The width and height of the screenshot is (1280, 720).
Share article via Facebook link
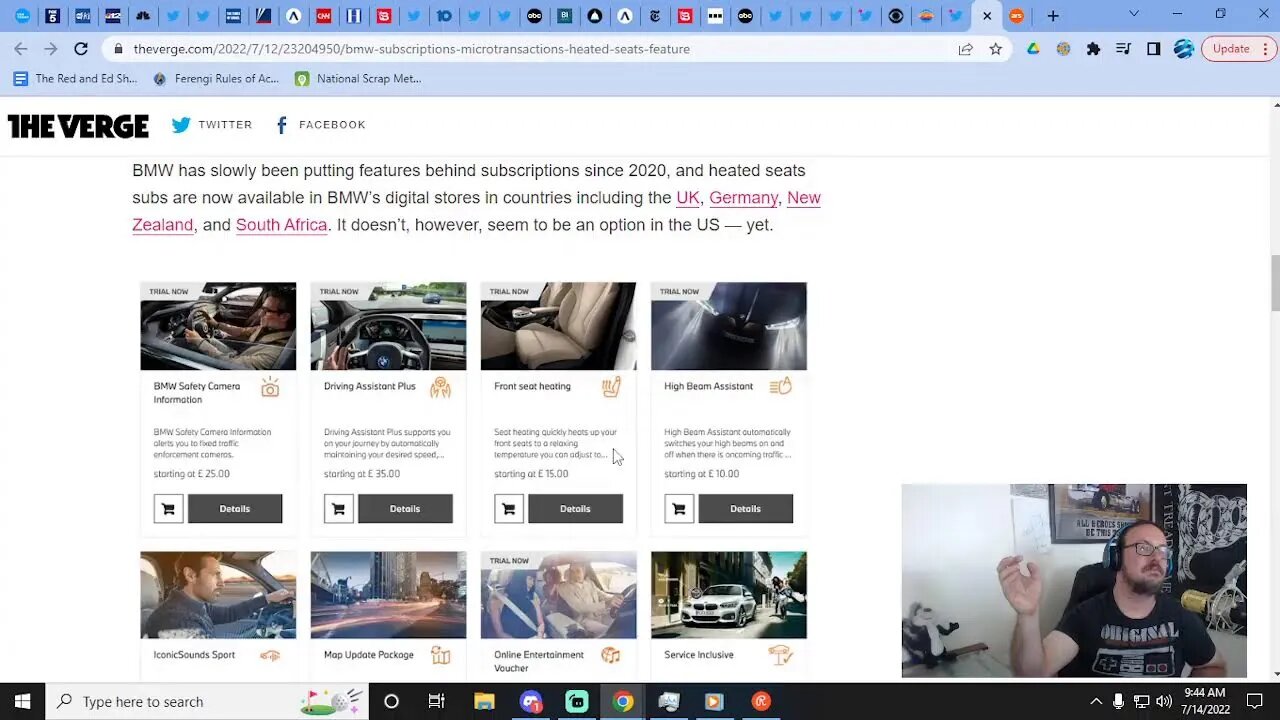320,125
